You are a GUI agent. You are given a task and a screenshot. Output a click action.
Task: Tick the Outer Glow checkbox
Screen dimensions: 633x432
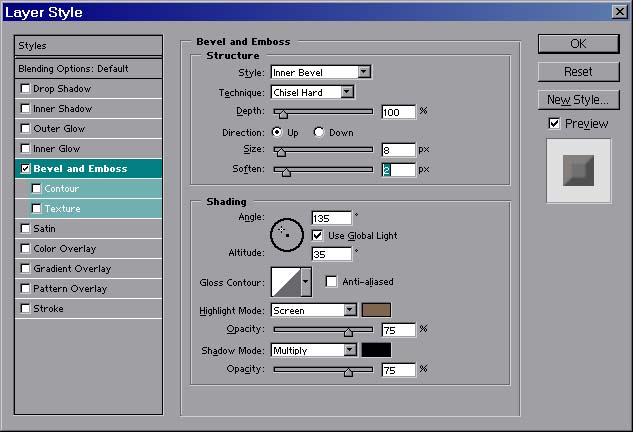click(x=25, y=128)
